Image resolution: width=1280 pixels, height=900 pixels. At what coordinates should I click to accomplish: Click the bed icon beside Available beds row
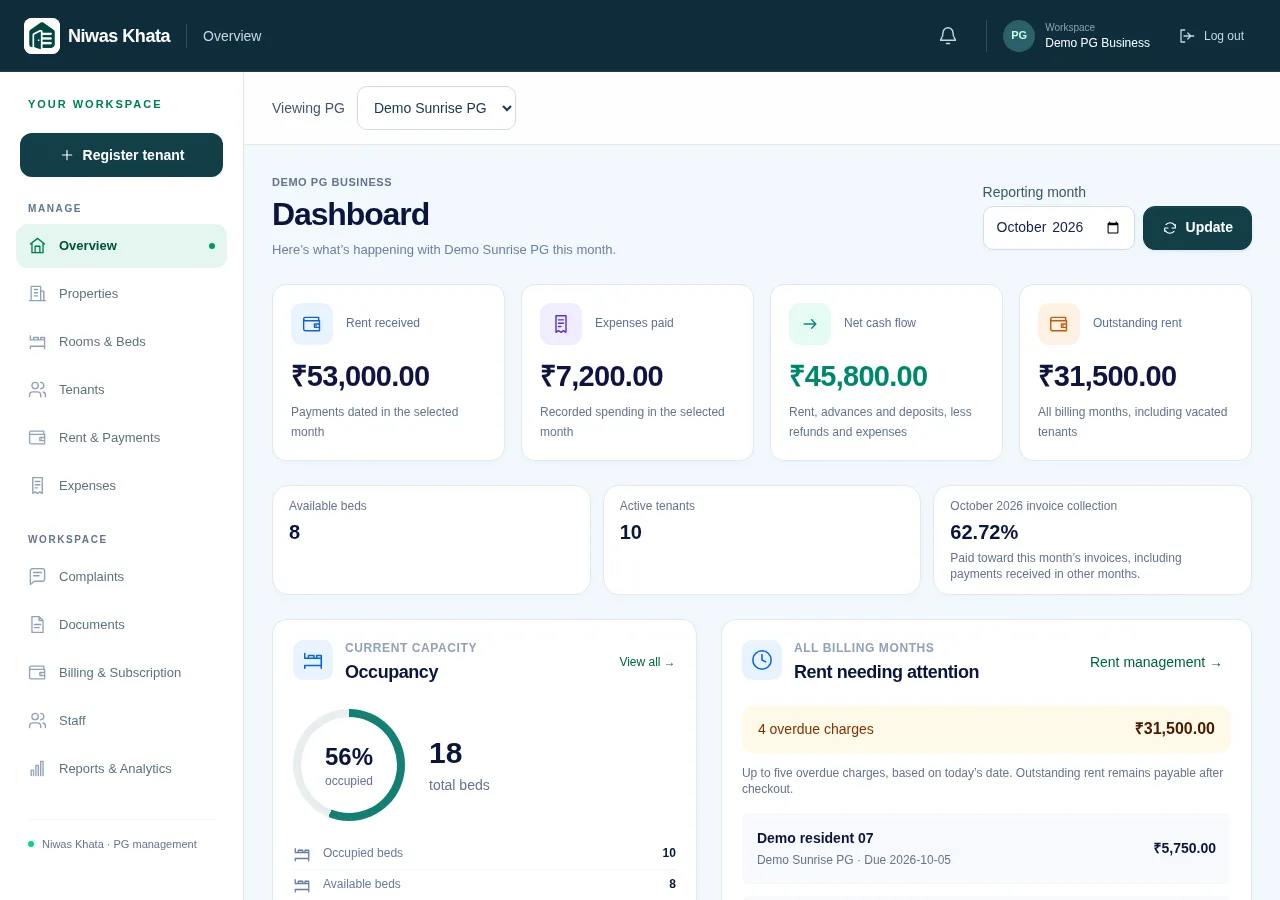pos(302,885)
